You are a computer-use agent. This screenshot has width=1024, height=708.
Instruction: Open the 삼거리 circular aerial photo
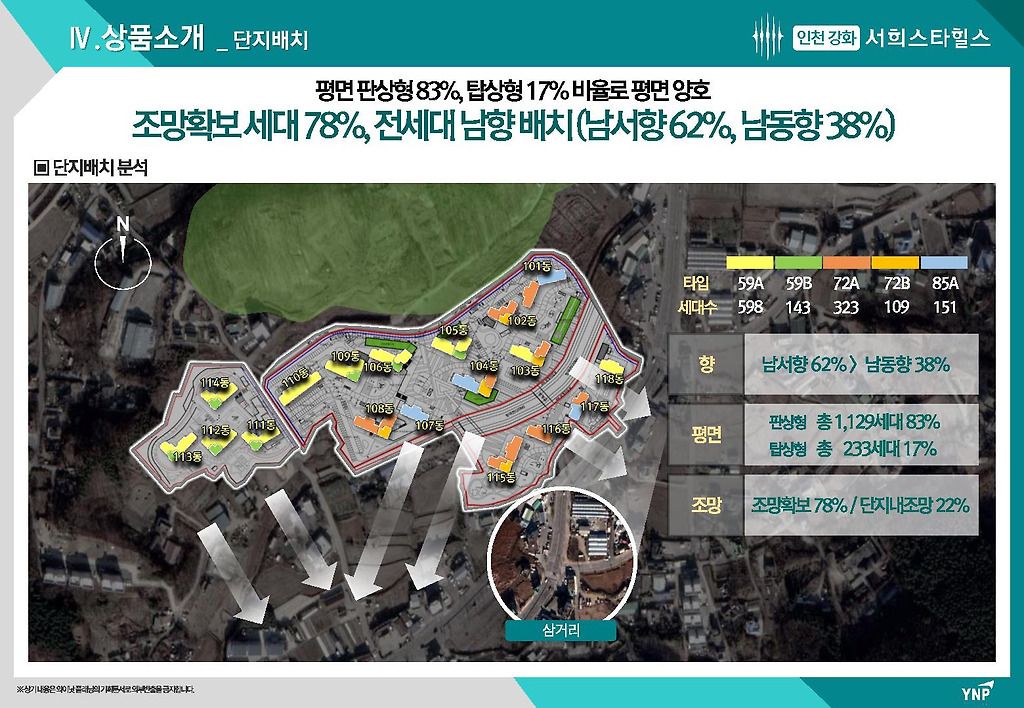tap(562, 556)
